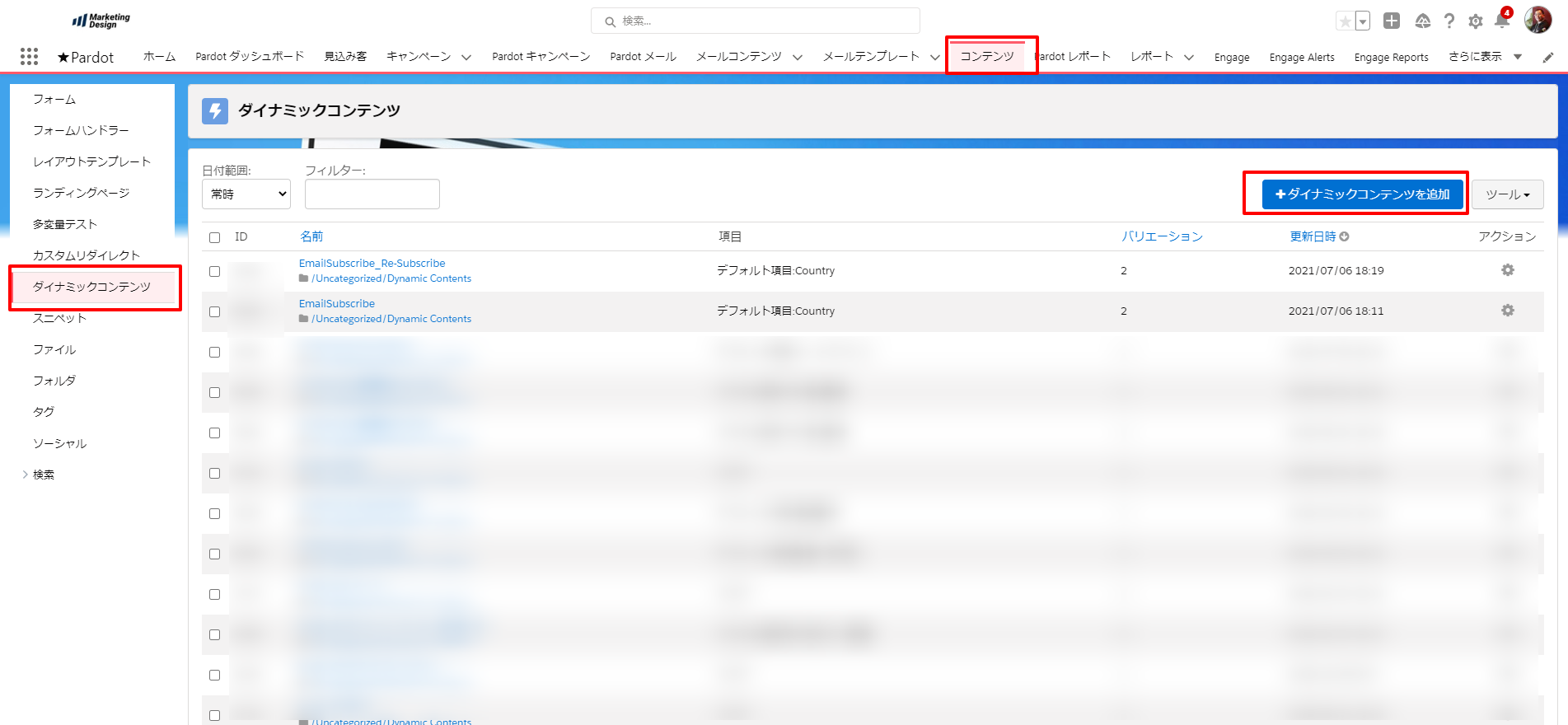Switch to the 見込み客 tab
This screenshot has height=725, width=1568.
pyautogui.click(x=345, y=57)
